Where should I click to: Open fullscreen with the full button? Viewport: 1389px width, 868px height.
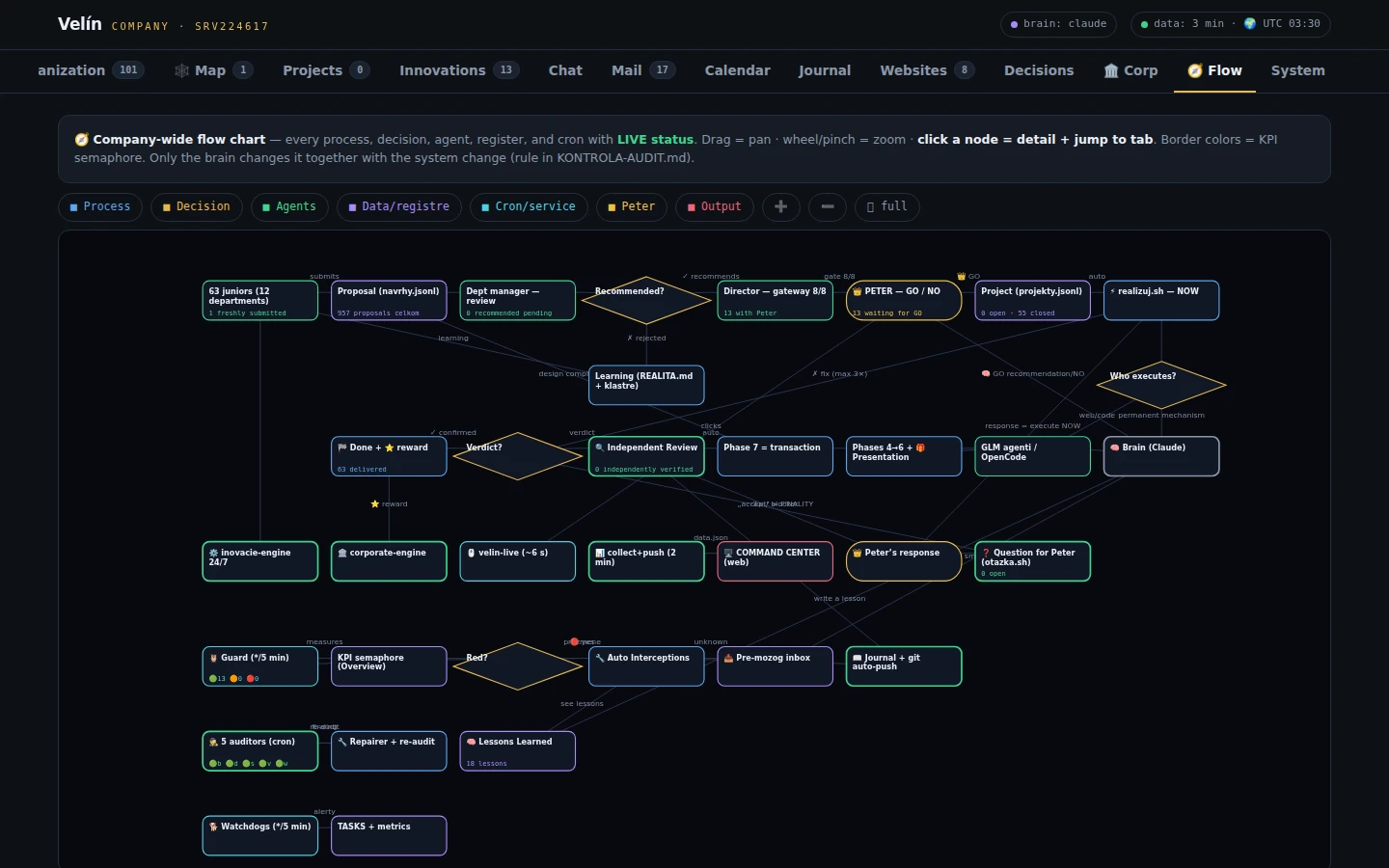pyautogui.click(x=887, y=206)
